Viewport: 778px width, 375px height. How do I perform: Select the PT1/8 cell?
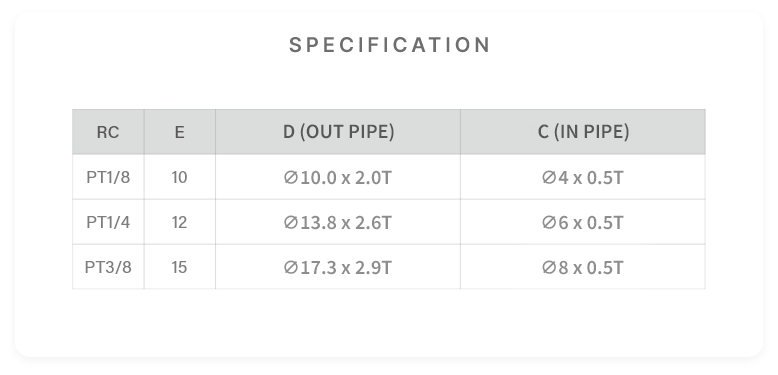(108, 177)
